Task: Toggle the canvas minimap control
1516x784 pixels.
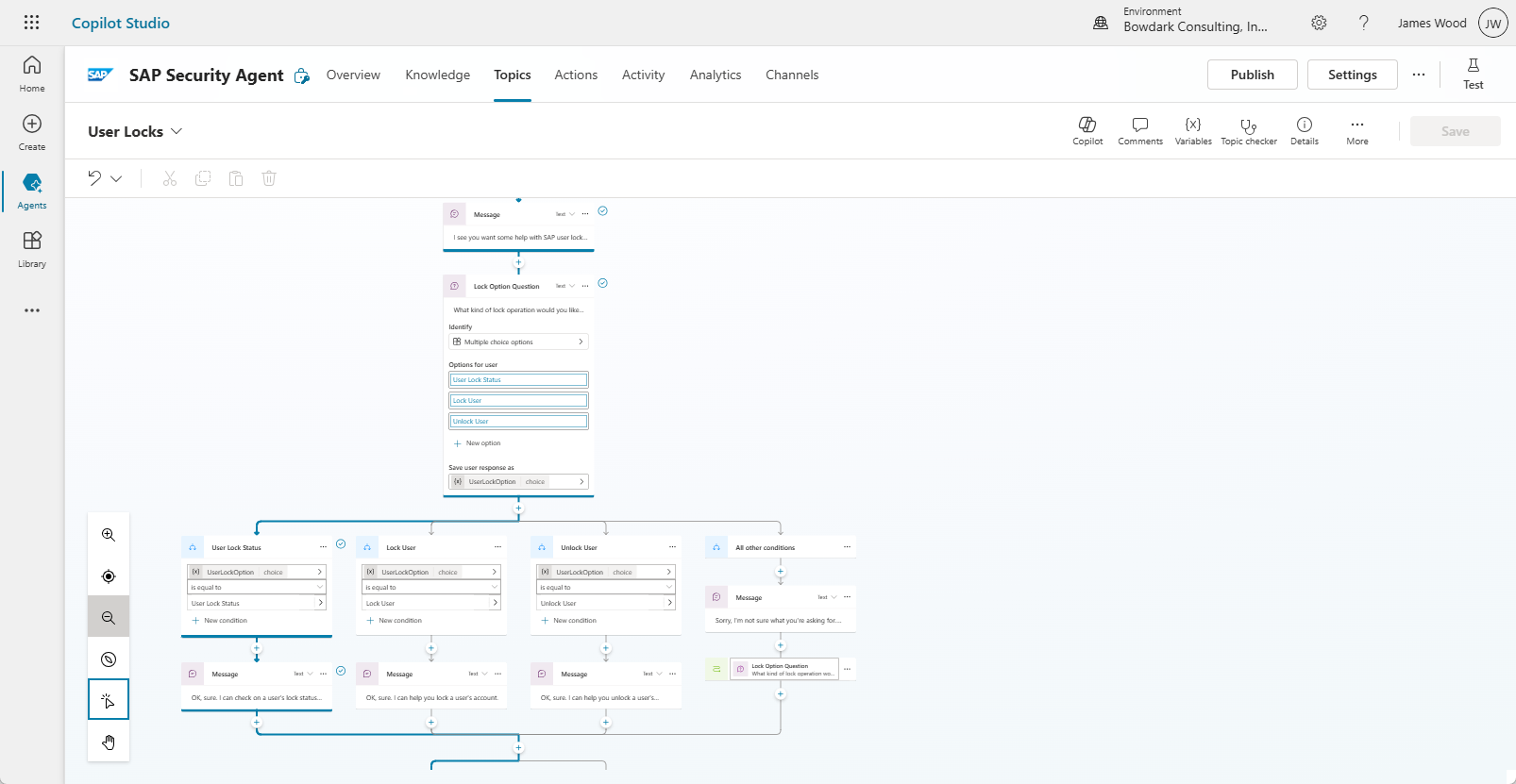Action: pos(109,659)
